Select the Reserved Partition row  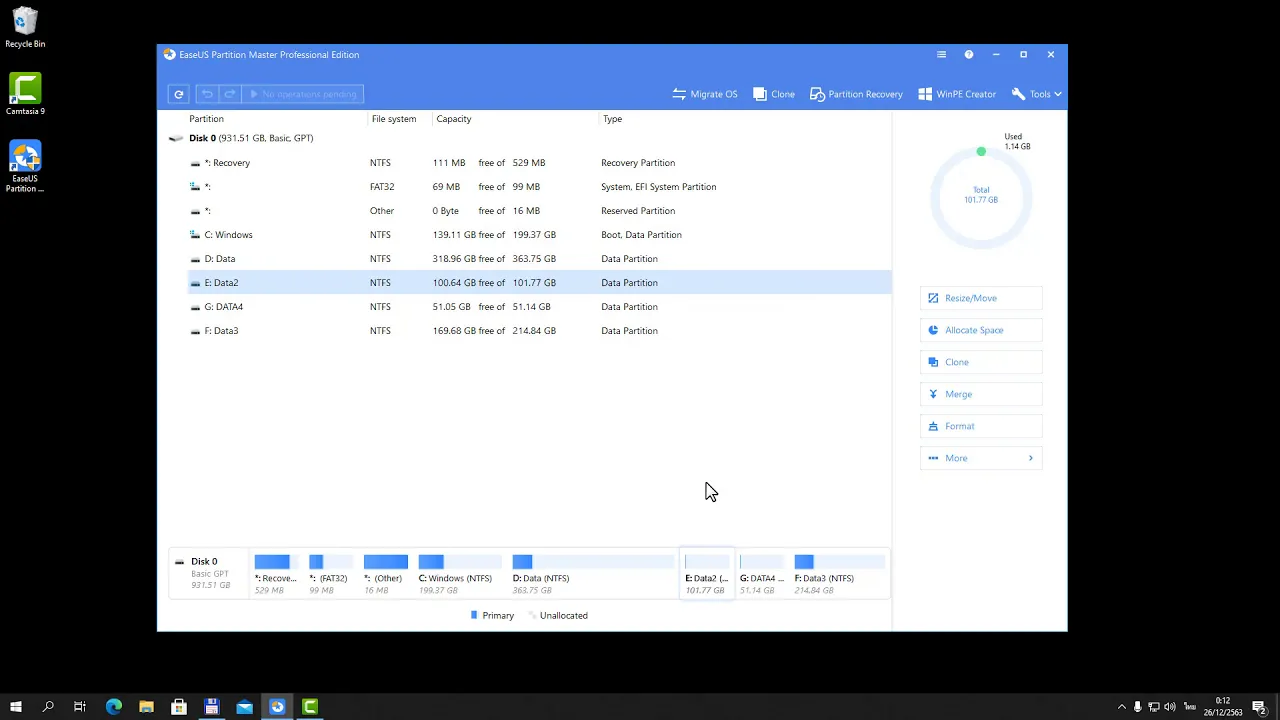click(x=539, y=211)
